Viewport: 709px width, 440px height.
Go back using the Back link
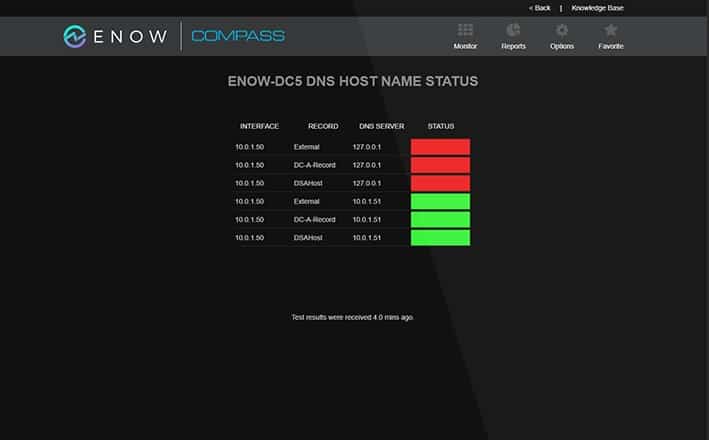(539, 8)
